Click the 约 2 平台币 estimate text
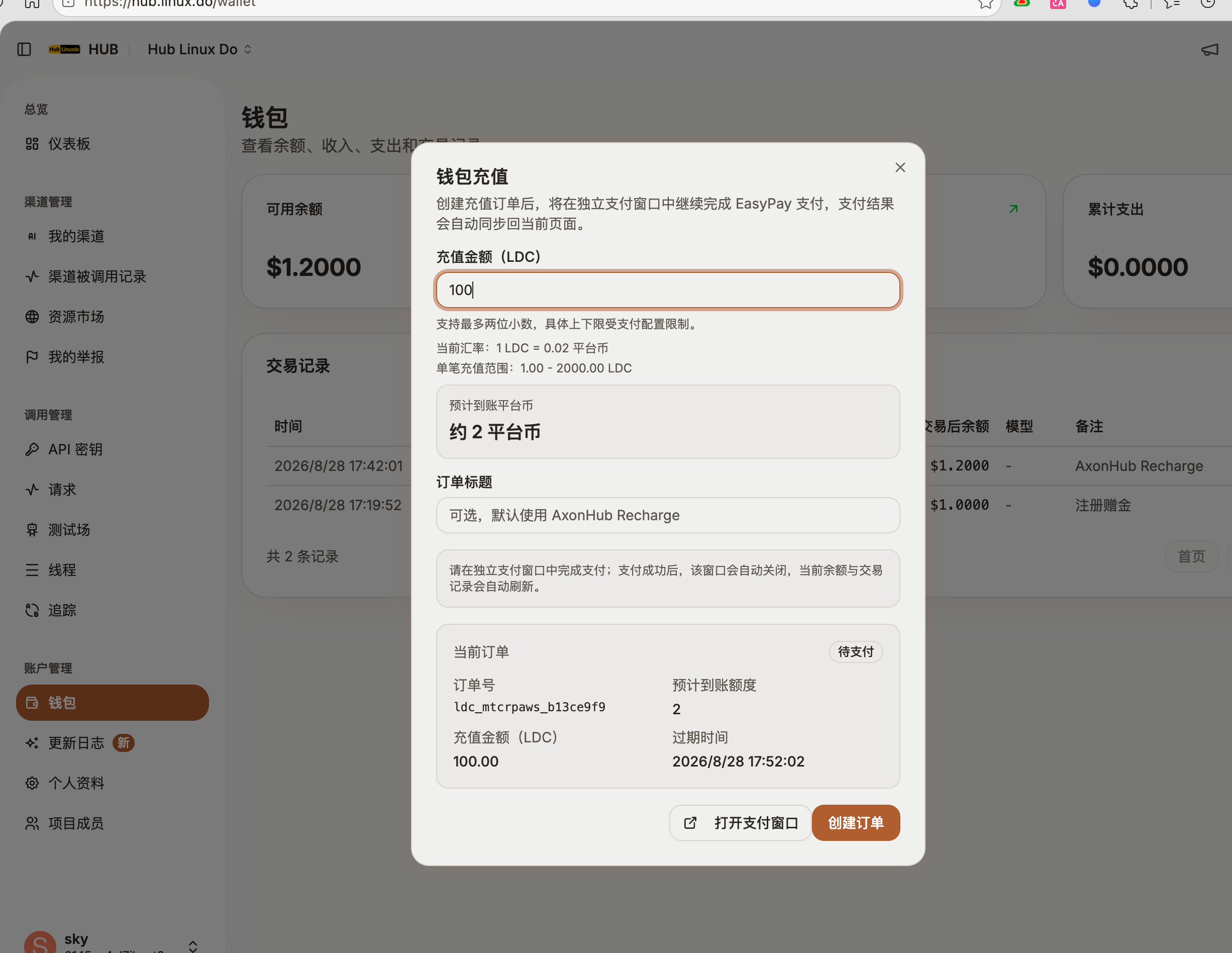Viewport: 1232px width, 953px height. point(495,432)
